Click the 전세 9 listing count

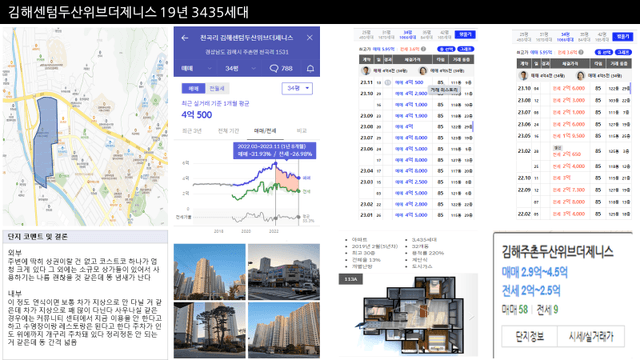point(547,310)
